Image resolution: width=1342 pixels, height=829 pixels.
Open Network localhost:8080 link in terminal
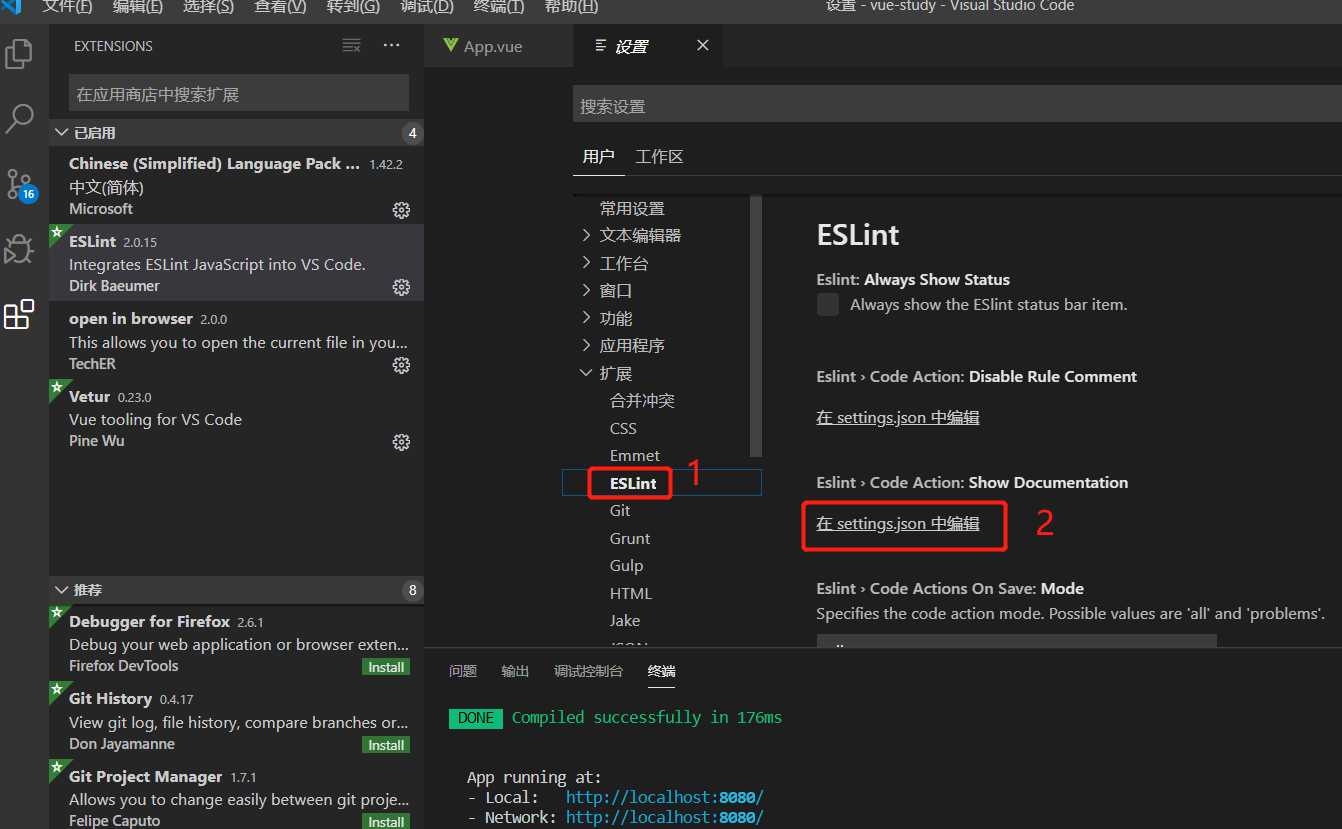pyautogui.click(x=664, y=817)
